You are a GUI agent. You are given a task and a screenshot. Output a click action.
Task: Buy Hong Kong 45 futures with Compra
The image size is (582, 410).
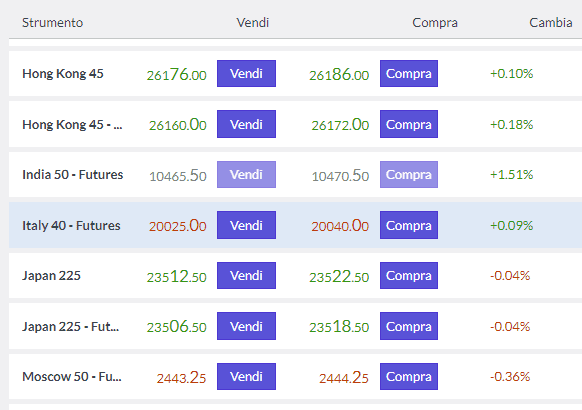[409, 124]
